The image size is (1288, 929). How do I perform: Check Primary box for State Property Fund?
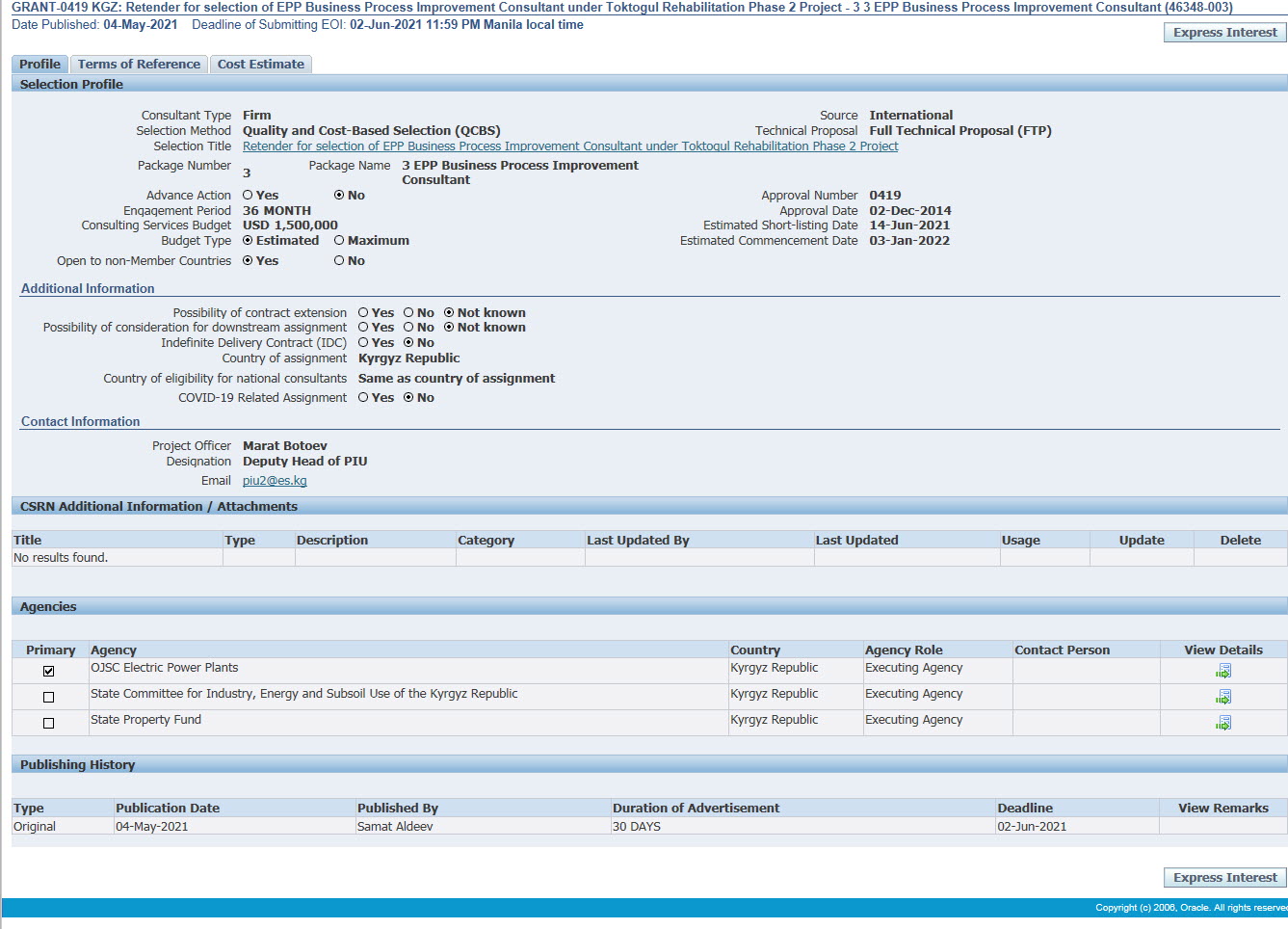[x=49, y=723]
